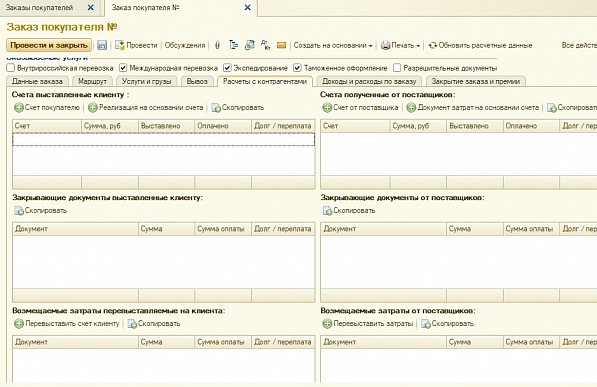Add Счет покупателю invoice
The height and width of the screenshot is (387, 597).
(47, 107)
